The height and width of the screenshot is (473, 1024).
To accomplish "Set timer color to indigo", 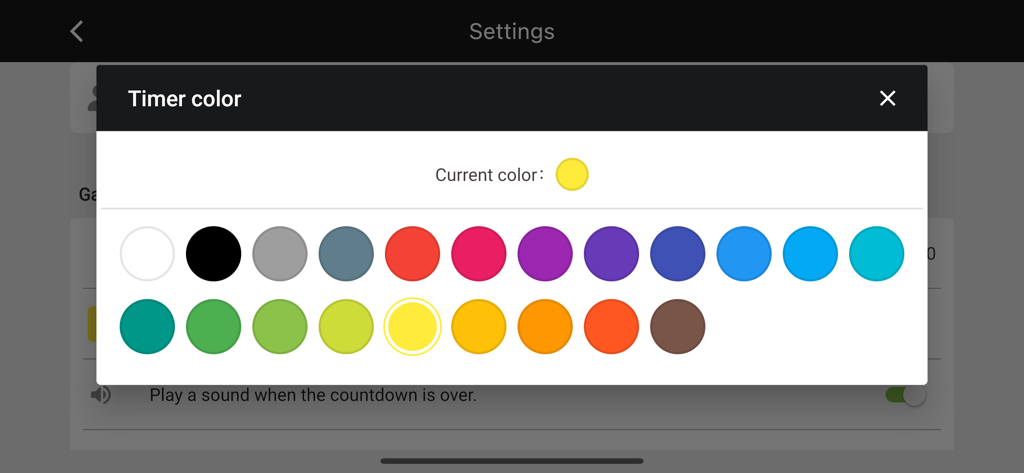I will pos(678,254).
